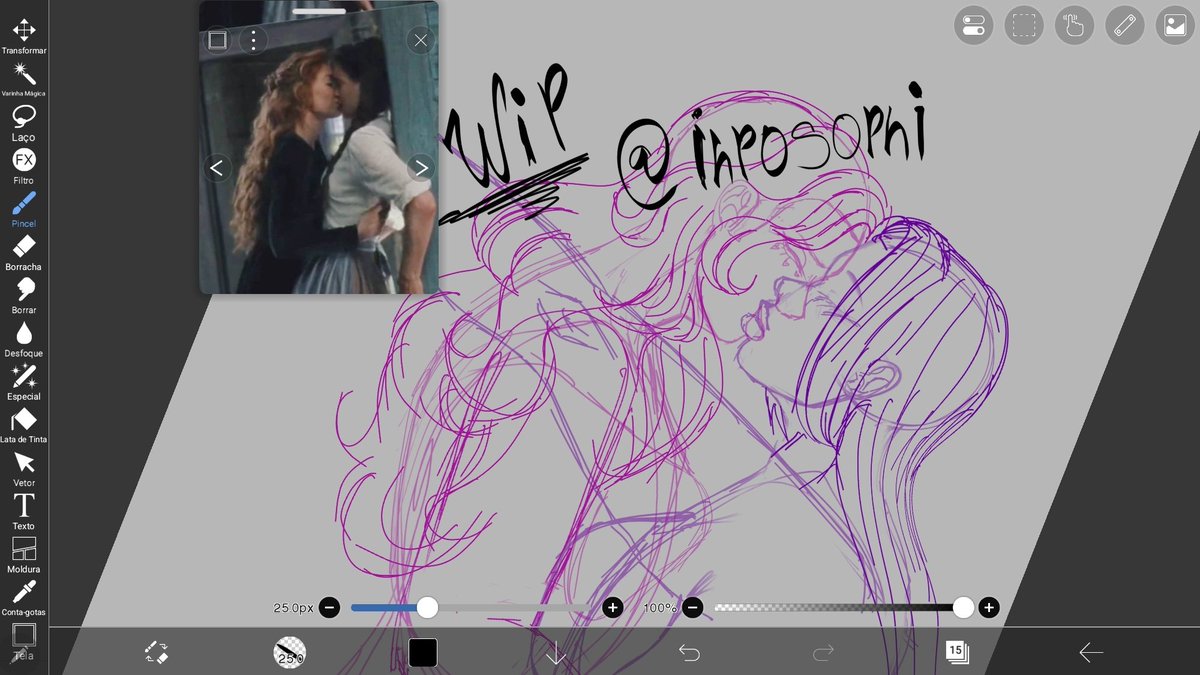This screenshot has width=1200, height=675.
Task: Select the Vetor tool
Action: tap(24, 468)
